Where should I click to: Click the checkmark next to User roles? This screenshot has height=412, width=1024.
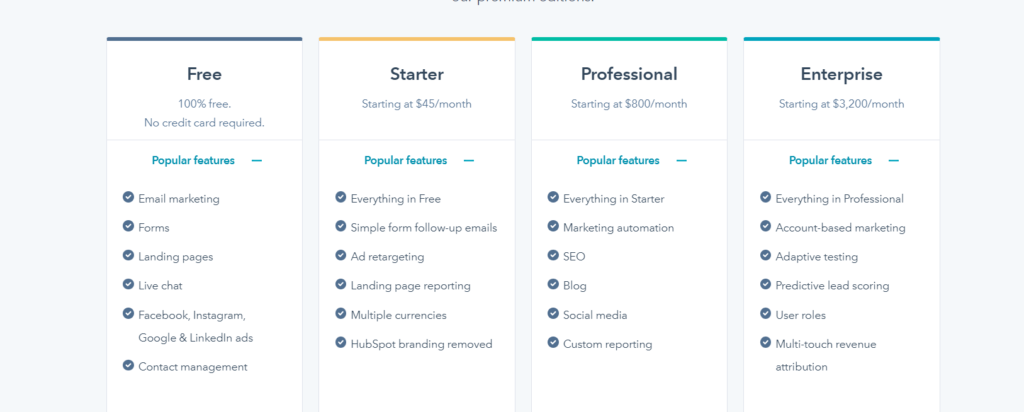pyautogui.click(x=766, y=314)
